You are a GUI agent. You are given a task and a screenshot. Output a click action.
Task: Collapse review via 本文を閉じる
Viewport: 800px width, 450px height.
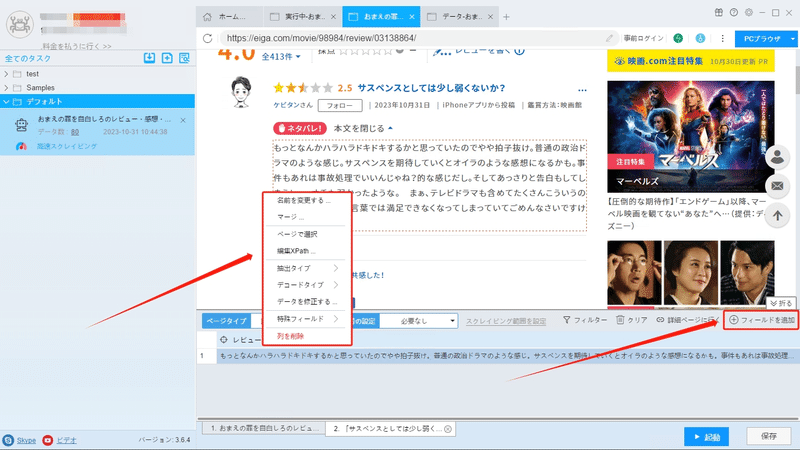363,128
